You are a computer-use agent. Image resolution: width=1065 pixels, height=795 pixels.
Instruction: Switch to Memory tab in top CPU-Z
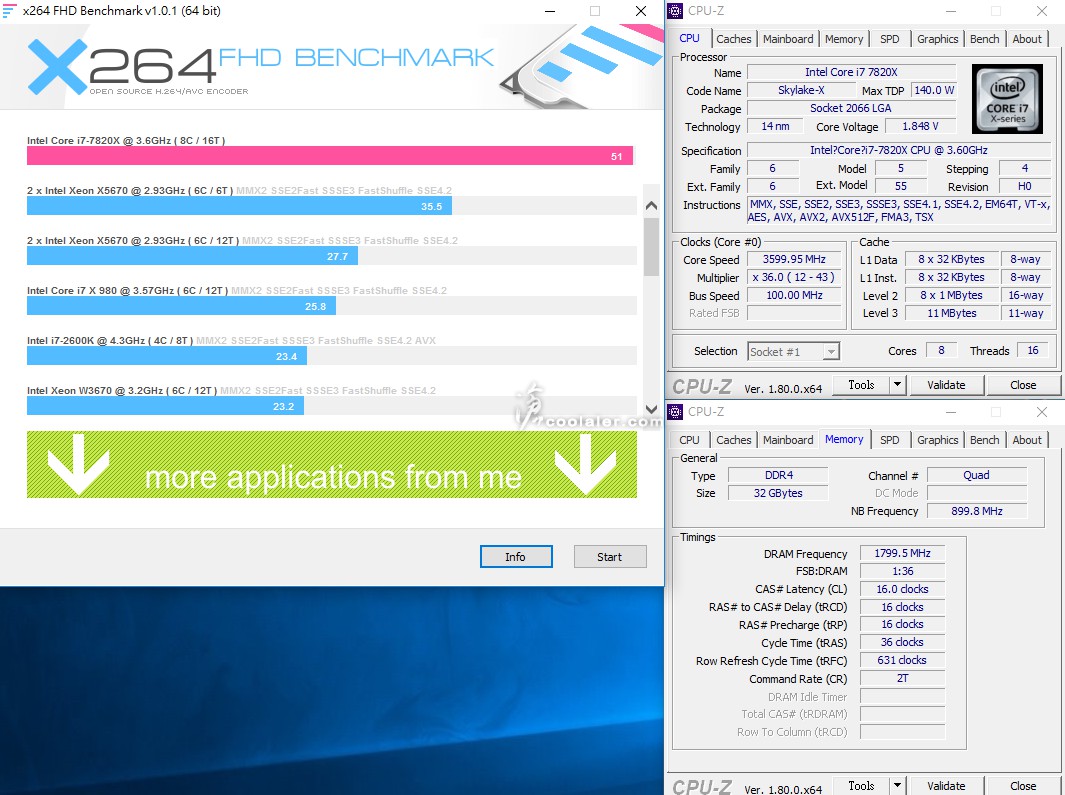pyautogui.click(x=844, y=39)
